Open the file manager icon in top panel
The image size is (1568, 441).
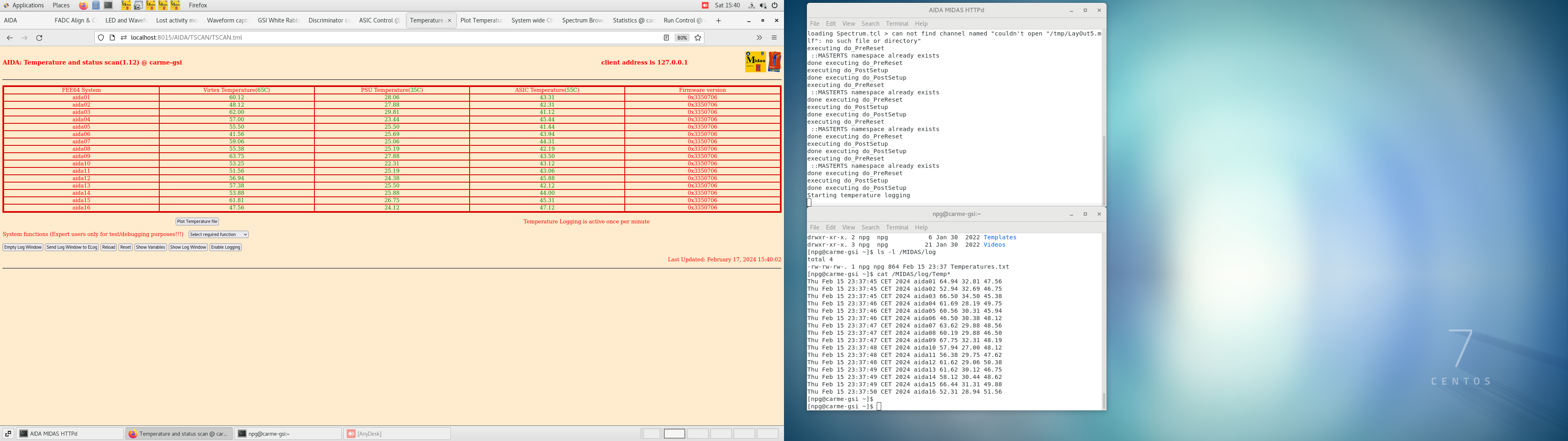click(96, 5)
